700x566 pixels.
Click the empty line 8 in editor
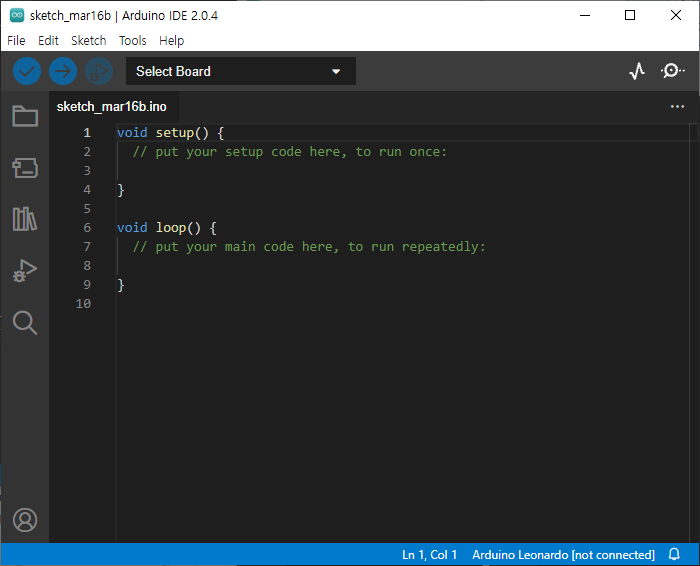pos(402,266)
